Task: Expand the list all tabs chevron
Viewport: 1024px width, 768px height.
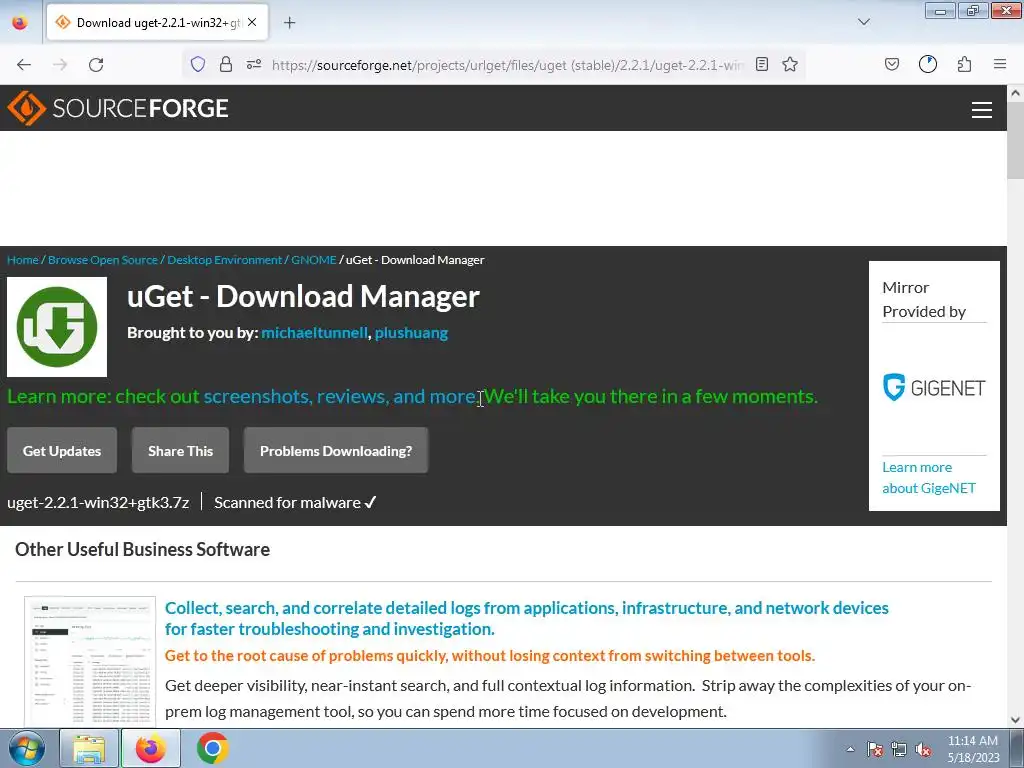Action: pyautogui.click(x=864, y=22)
